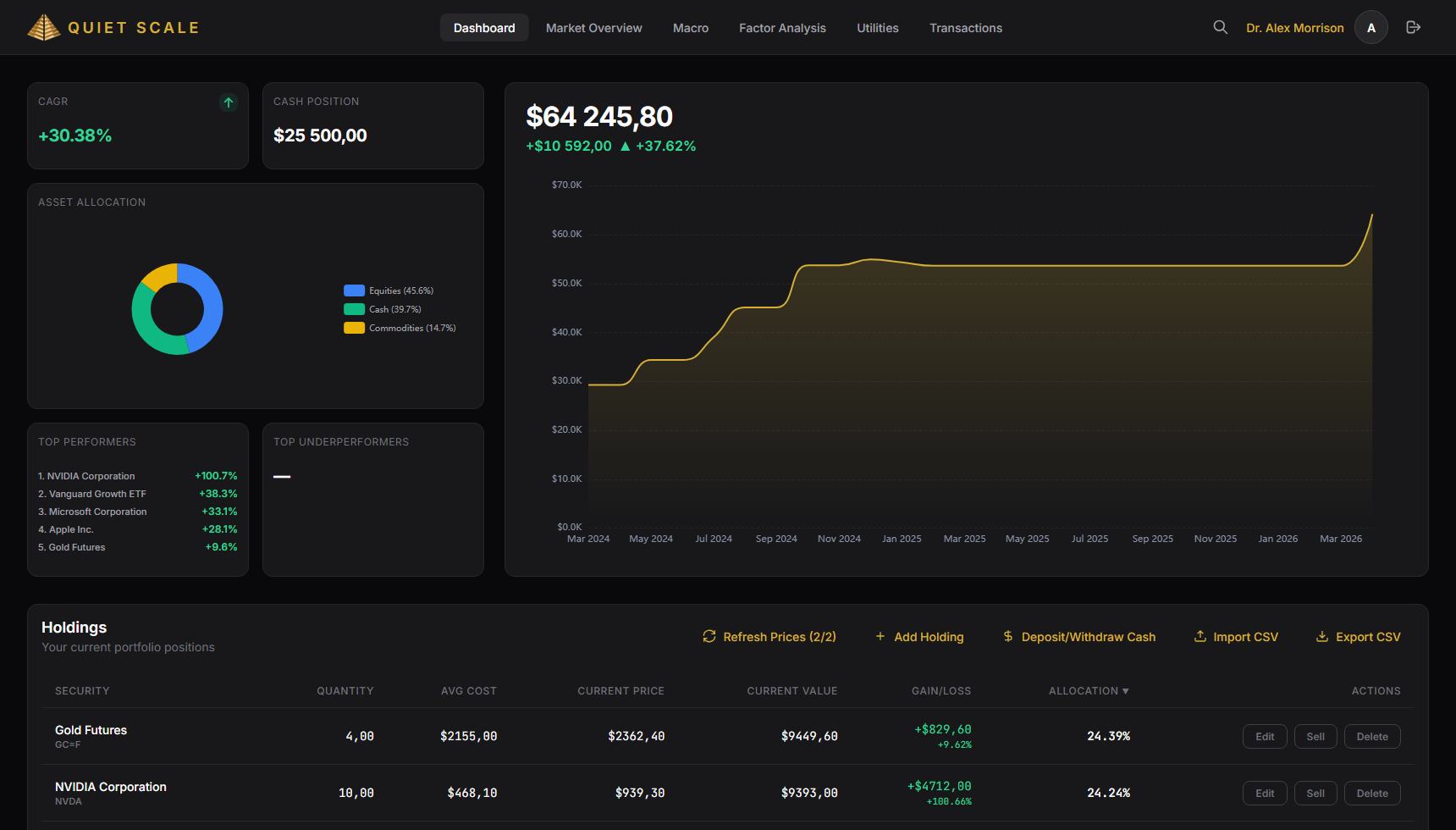Open the Allocation column sort dropdown
The image size is (1456, 830).
pyautogui.click(x=1127, y=690)
